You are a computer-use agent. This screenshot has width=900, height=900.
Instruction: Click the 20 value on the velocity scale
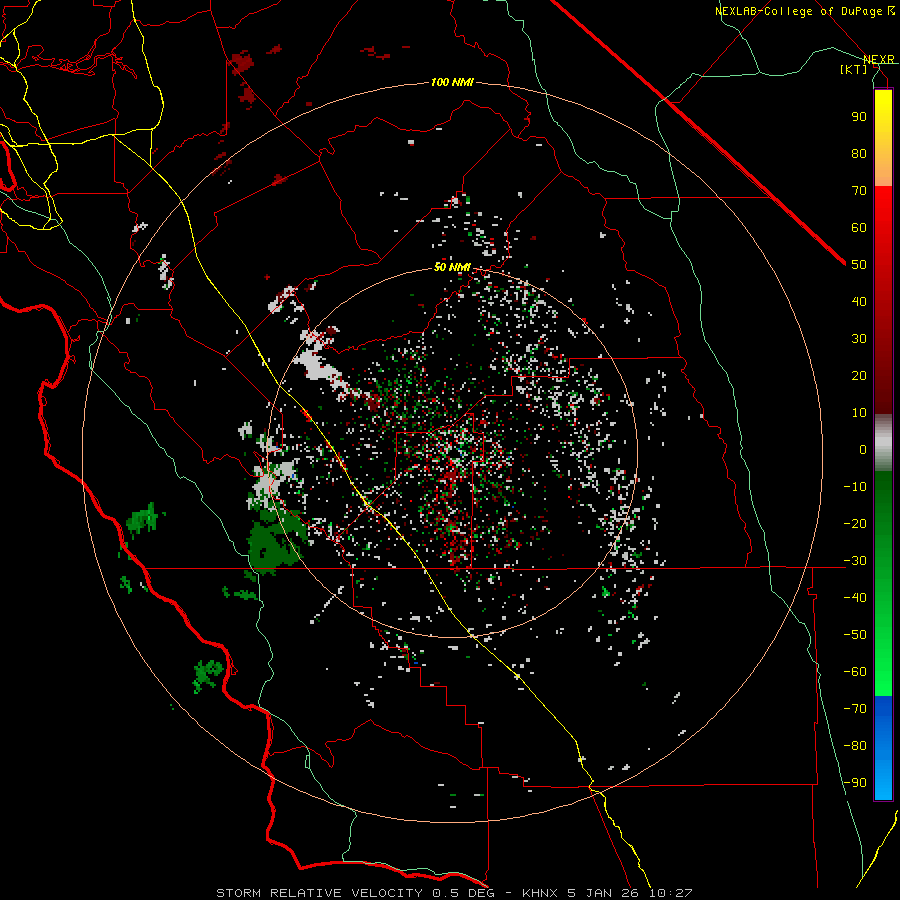coord(859,375)
